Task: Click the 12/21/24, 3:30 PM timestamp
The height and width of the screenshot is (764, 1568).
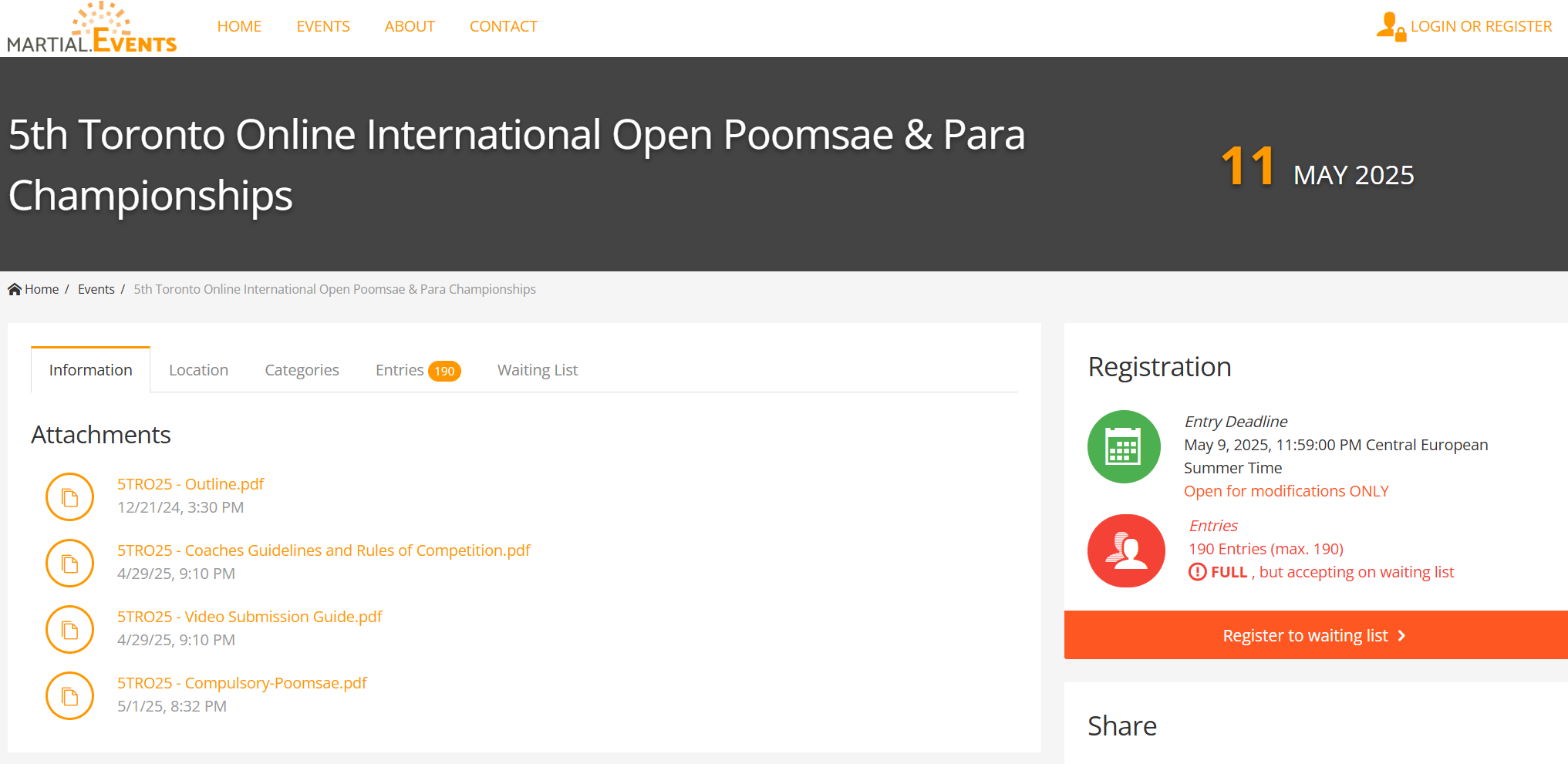Action: [x=180, y=507]
